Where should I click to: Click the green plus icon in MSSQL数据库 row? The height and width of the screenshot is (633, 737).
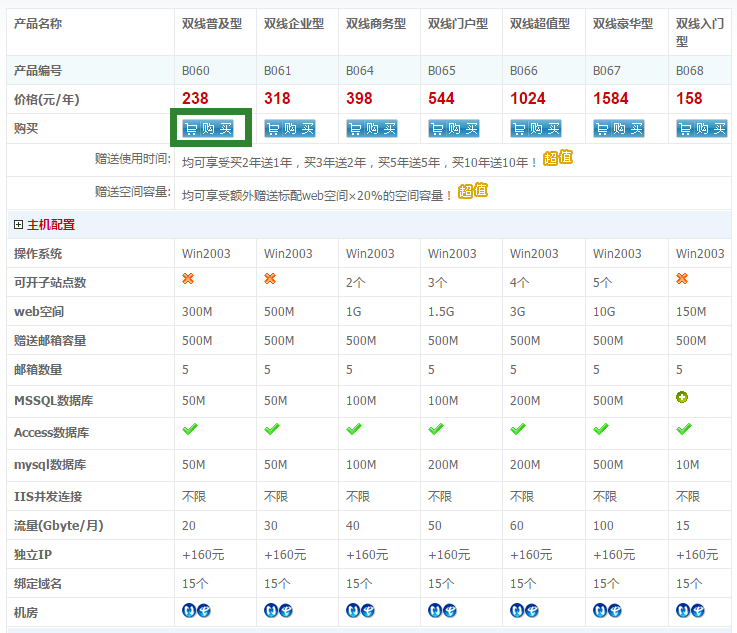click(x=682, y=398)
